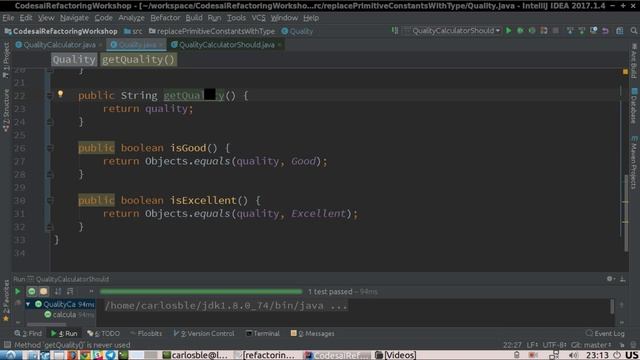Open the Analyze menu
640x360 pixels.
tap(131, 18)
